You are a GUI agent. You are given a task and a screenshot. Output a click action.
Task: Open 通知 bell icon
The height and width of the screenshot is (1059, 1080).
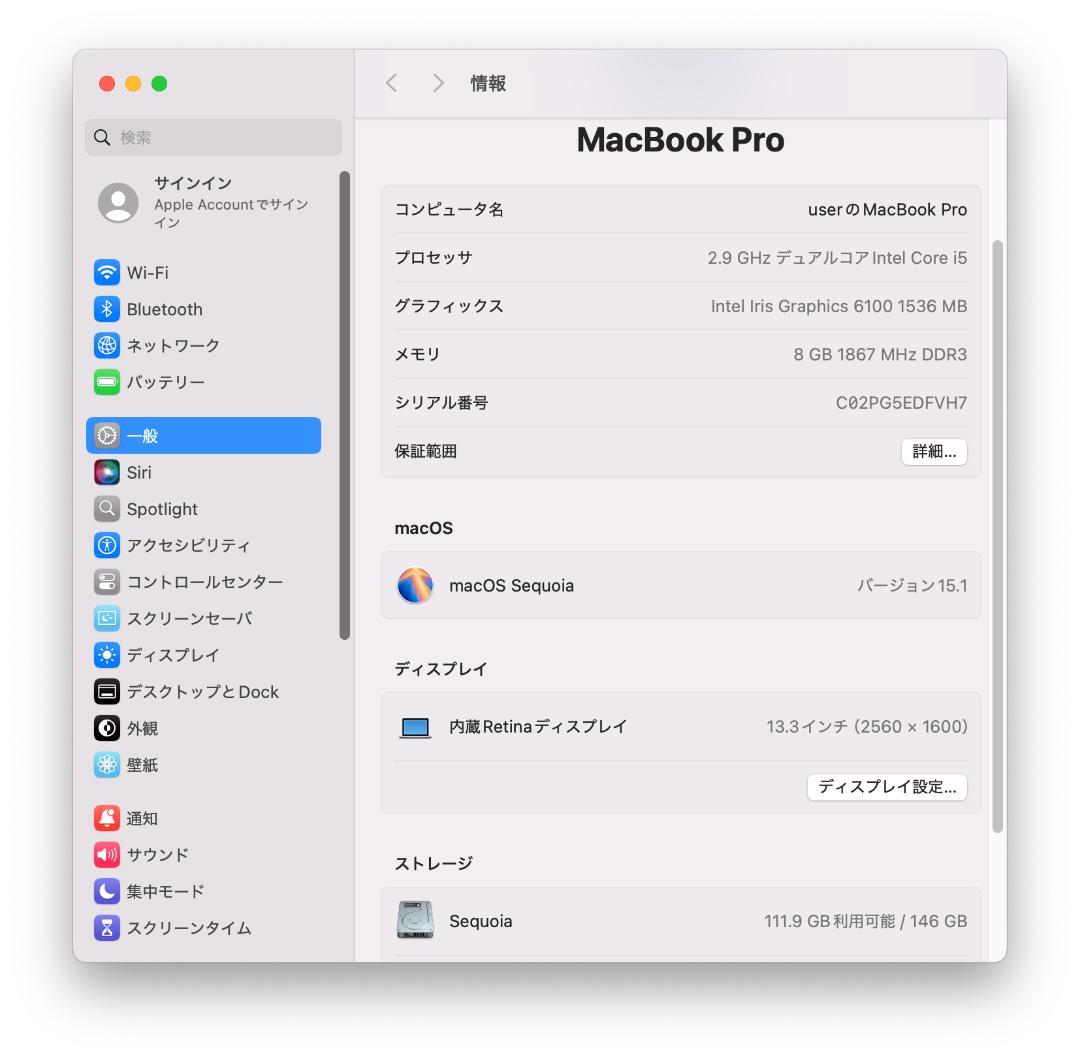(x=107, y=818)
